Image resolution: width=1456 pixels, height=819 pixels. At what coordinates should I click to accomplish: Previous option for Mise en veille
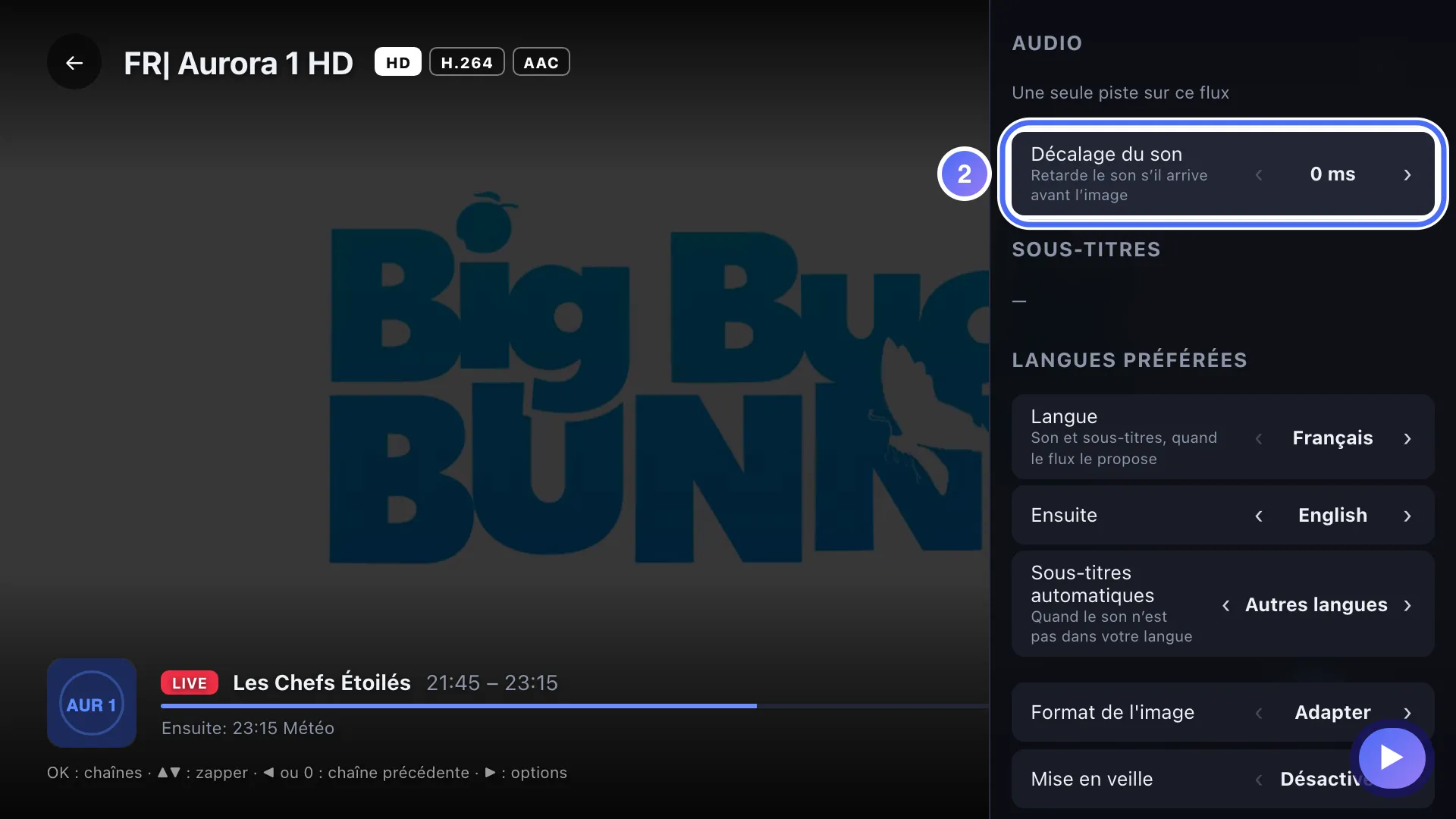pyautogui.click(x=1259, y=780)
